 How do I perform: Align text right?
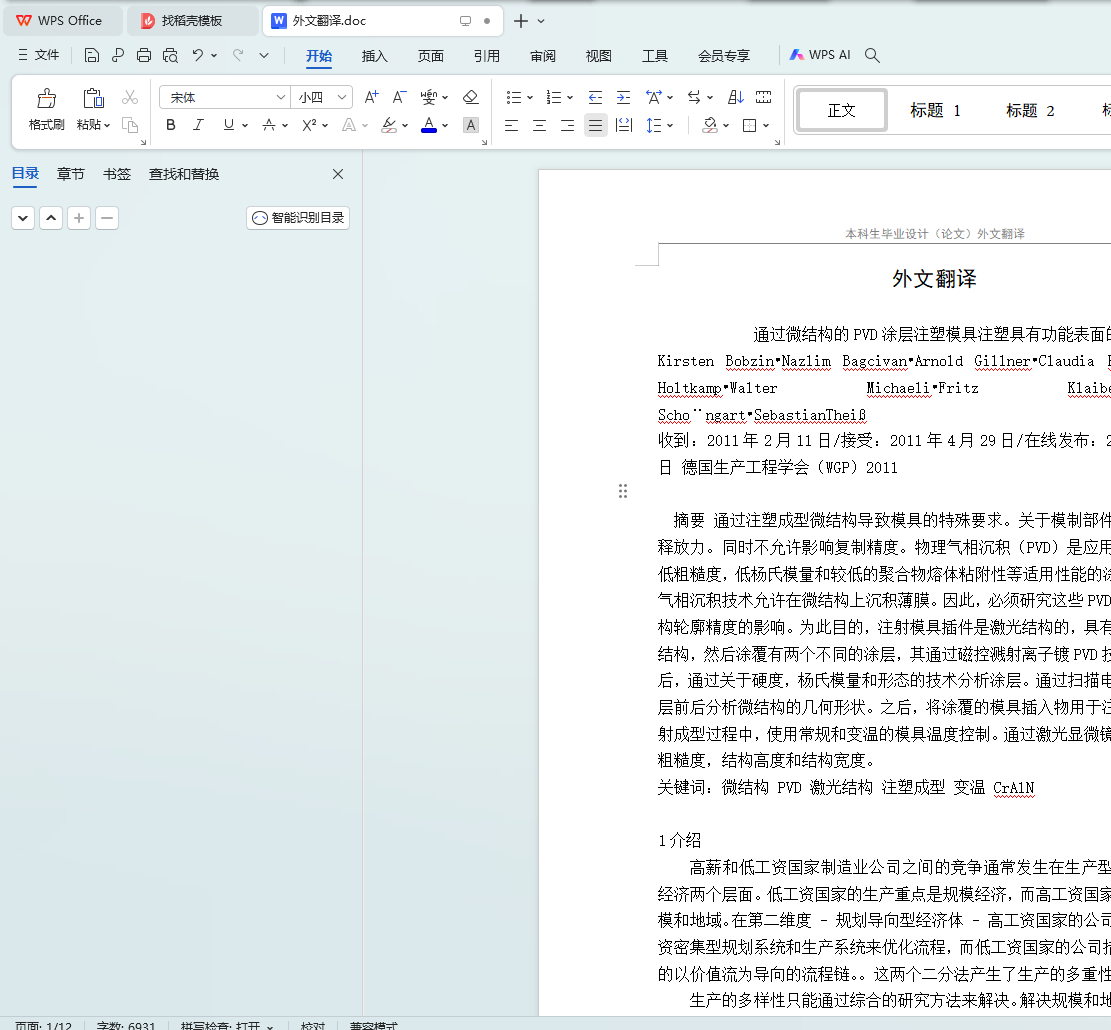click(x=568, y=125)
